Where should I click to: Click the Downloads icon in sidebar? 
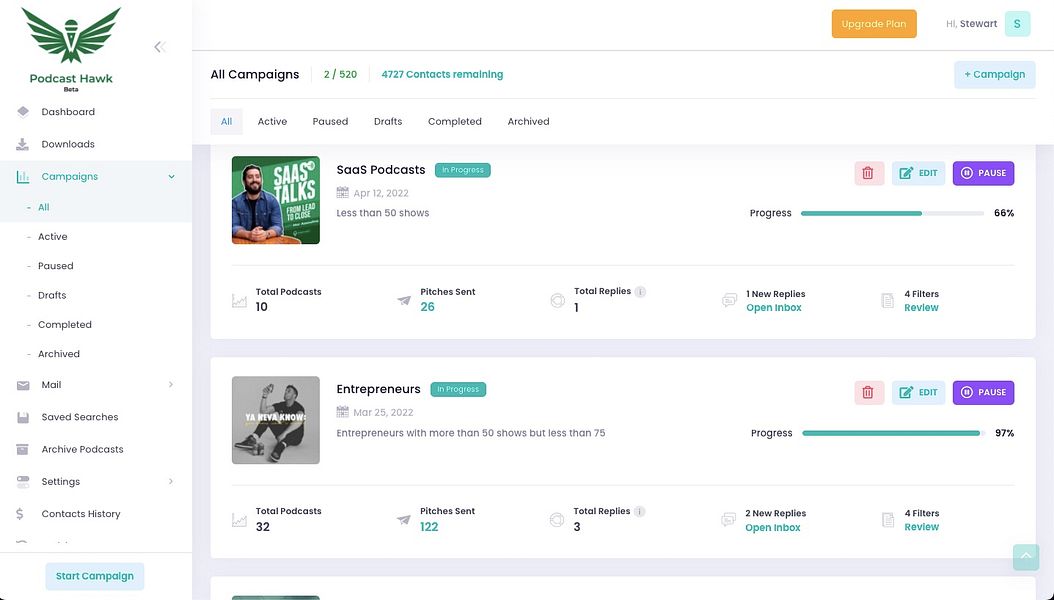tap(23, 144)
